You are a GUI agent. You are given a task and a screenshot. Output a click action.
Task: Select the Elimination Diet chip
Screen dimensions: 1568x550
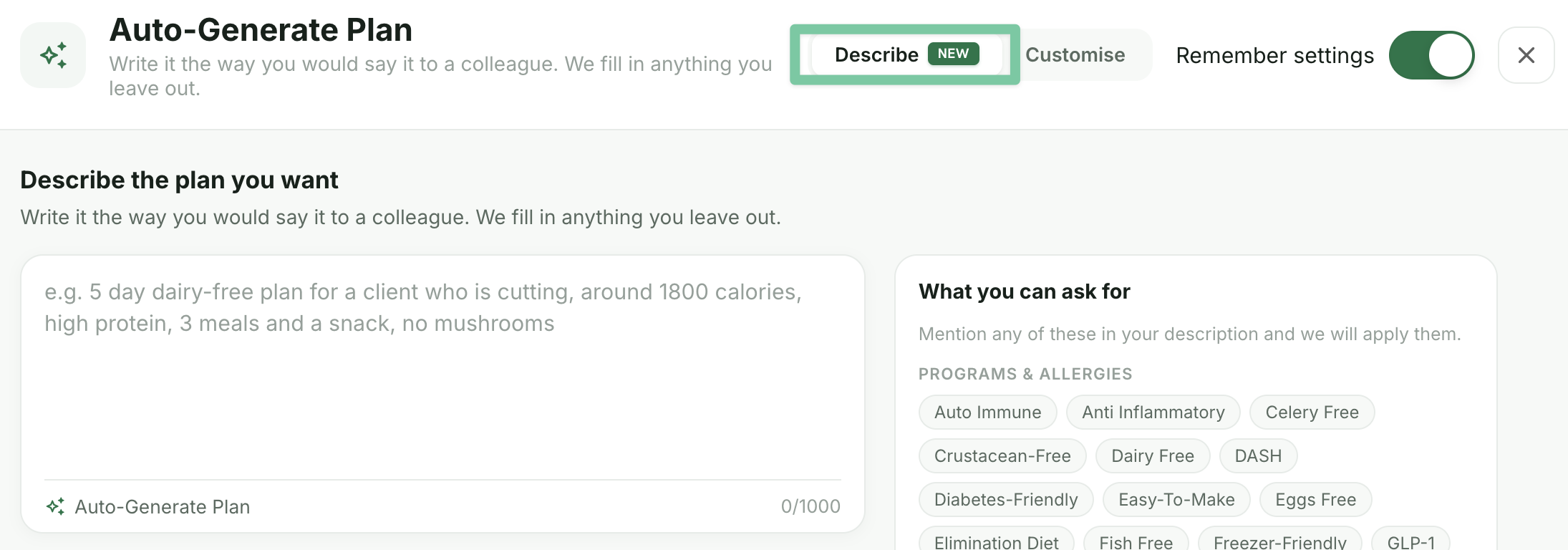point(996,542)
